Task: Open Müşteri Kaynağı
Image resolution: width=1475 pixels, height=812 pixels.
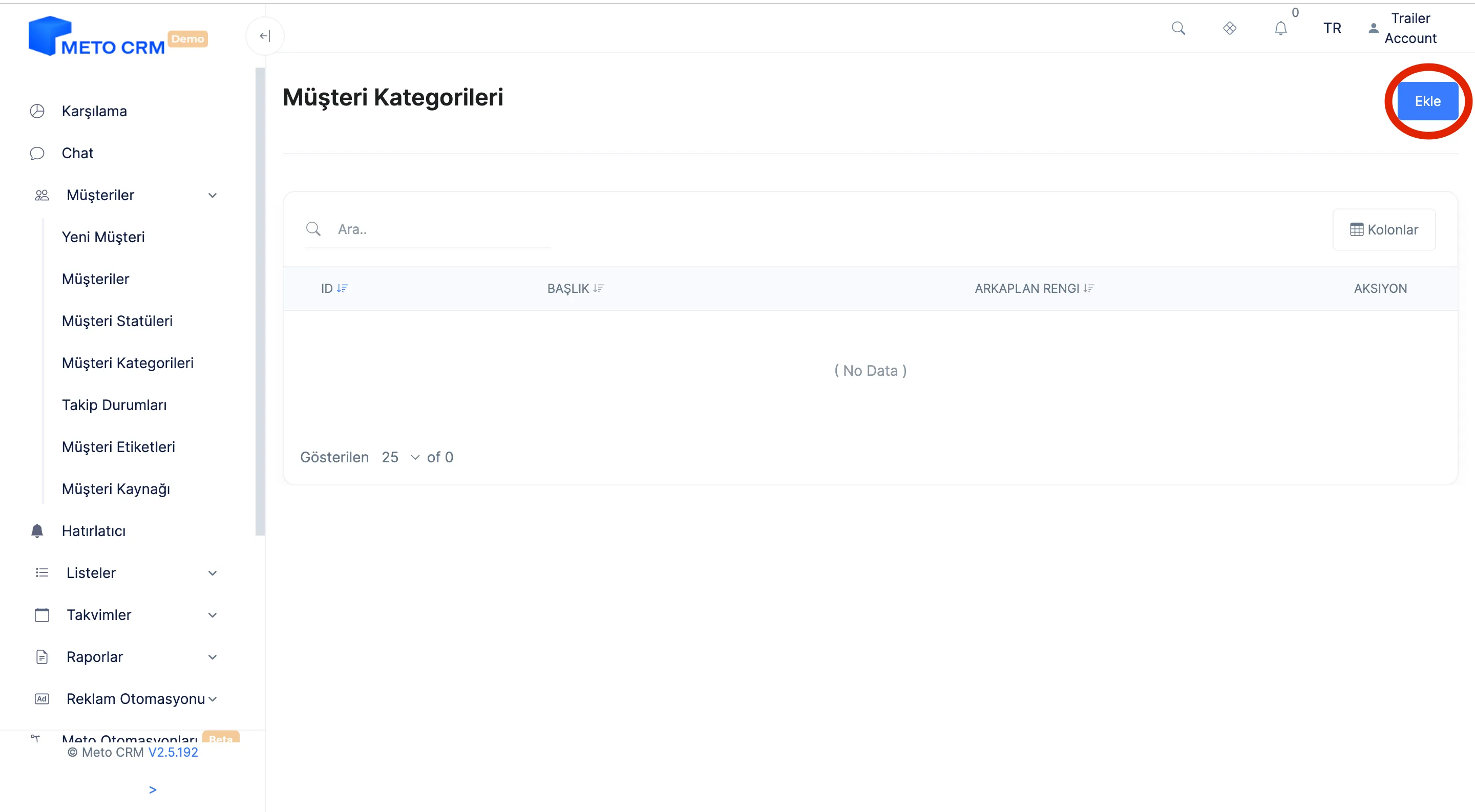Action: [116, 489]
